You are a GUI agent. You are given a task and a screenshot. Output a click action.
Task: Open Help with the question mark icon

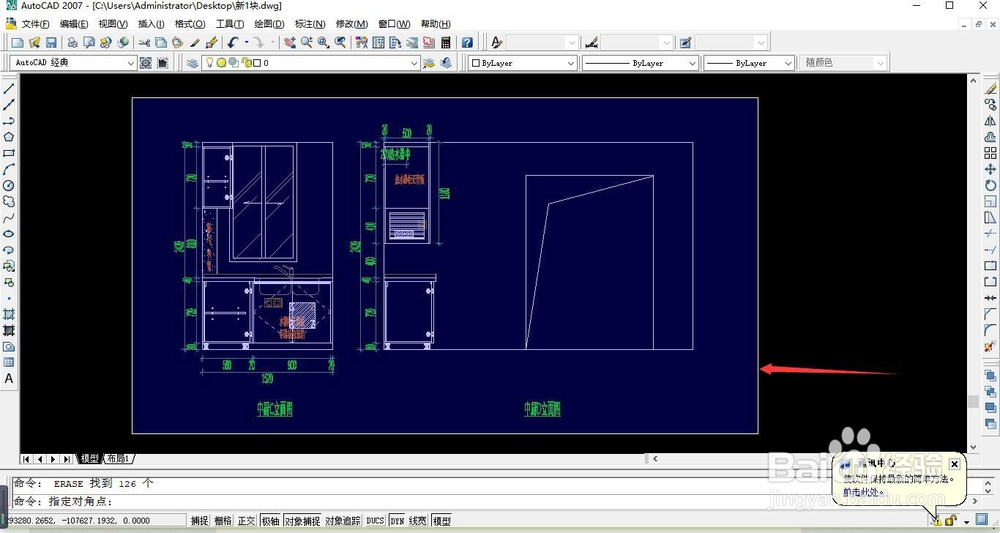click(x=467, y=43)
